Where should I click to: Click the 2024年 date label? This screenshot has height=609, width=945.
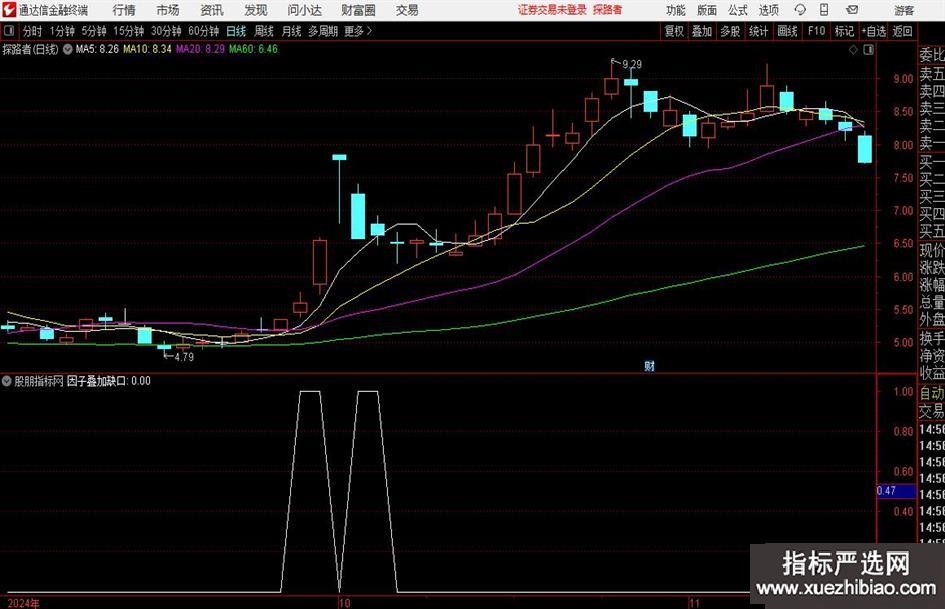click(23, 603)
